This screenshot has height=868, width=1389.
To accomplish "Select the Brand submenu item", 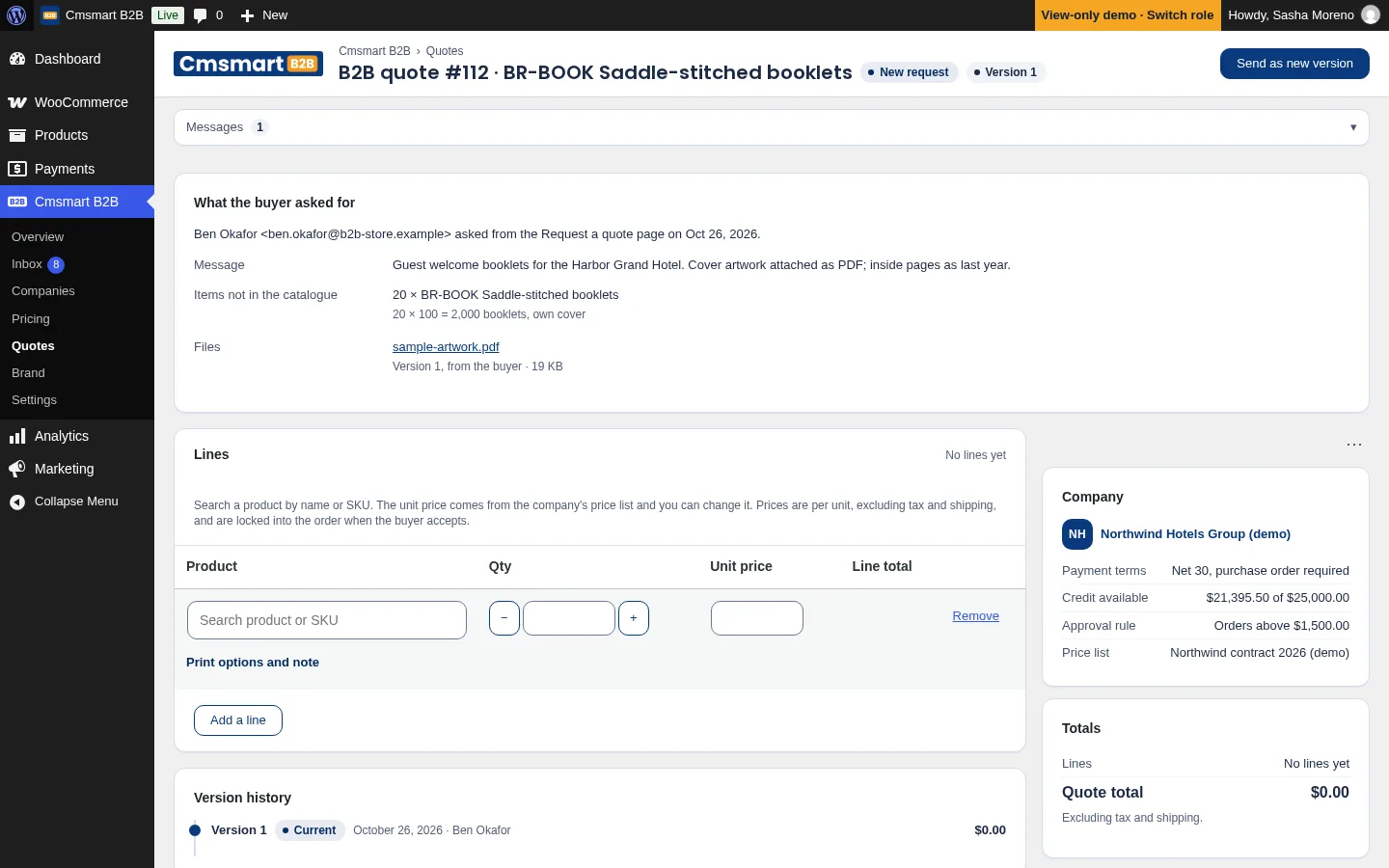I will pos(28,373).
